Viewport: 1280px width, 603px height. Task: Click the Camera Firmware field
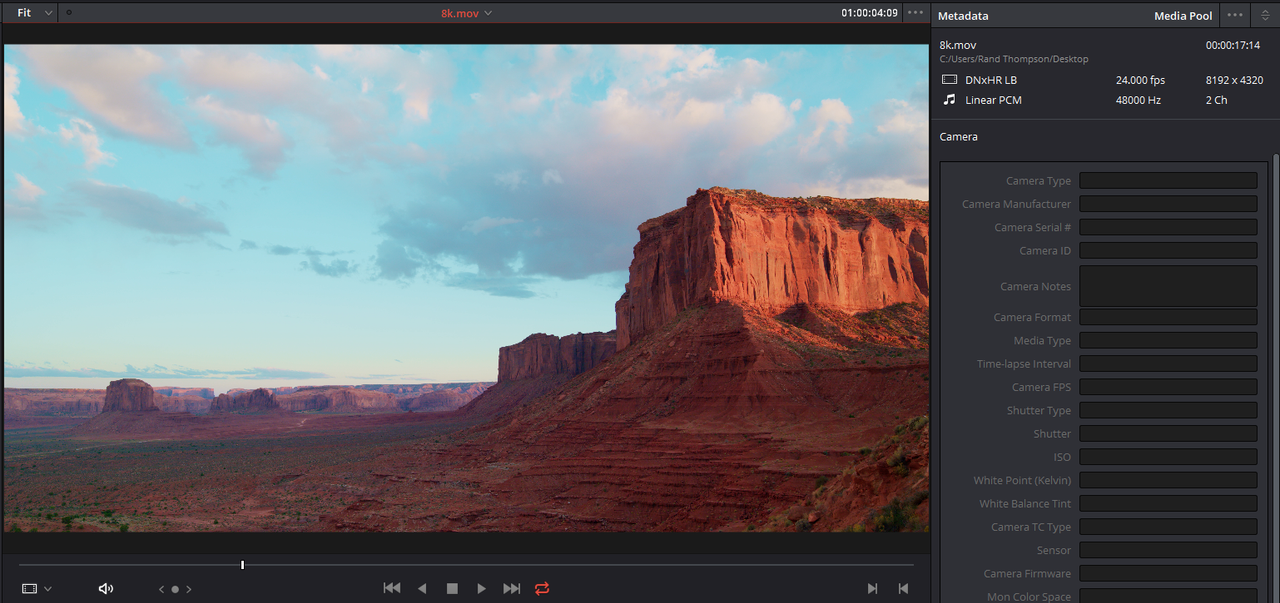click(x=1168, y=573)
